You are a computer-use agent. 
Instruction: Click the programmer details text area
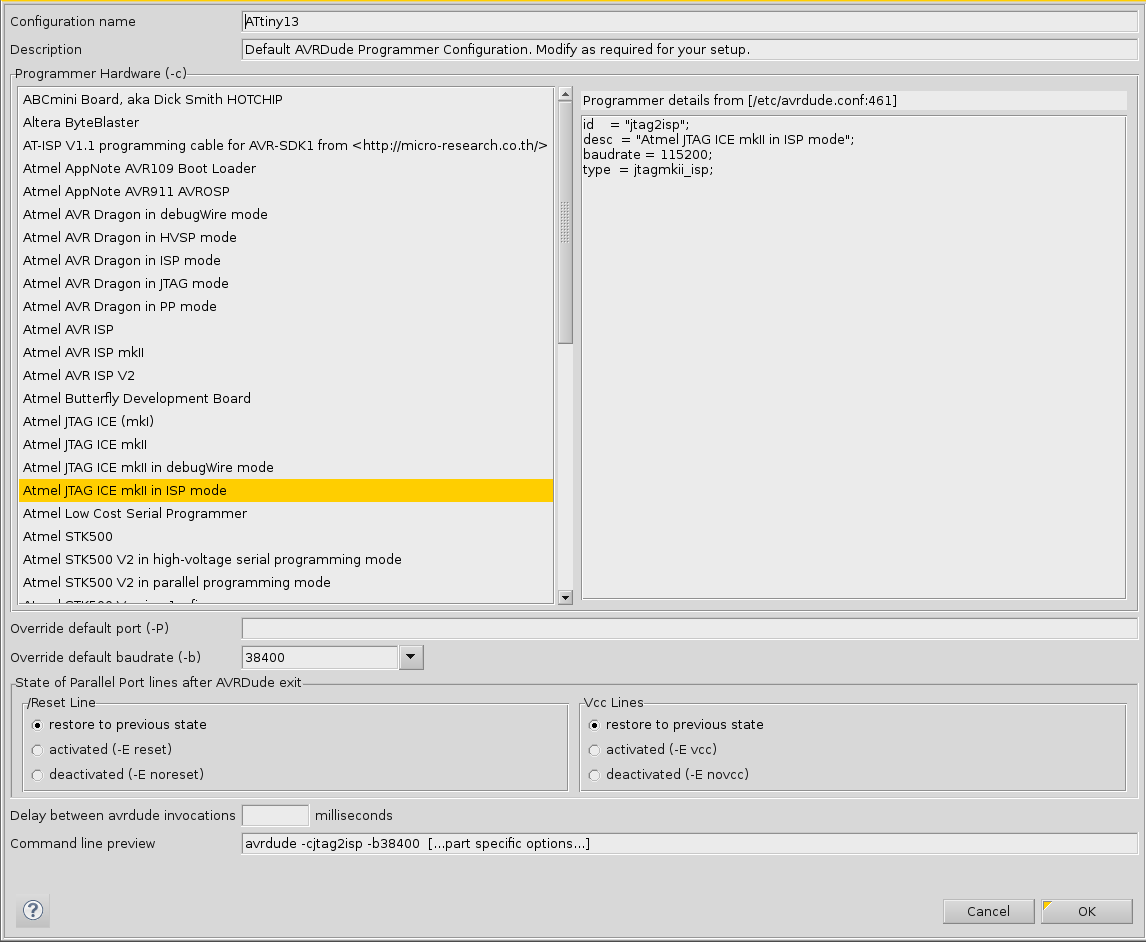854,357
